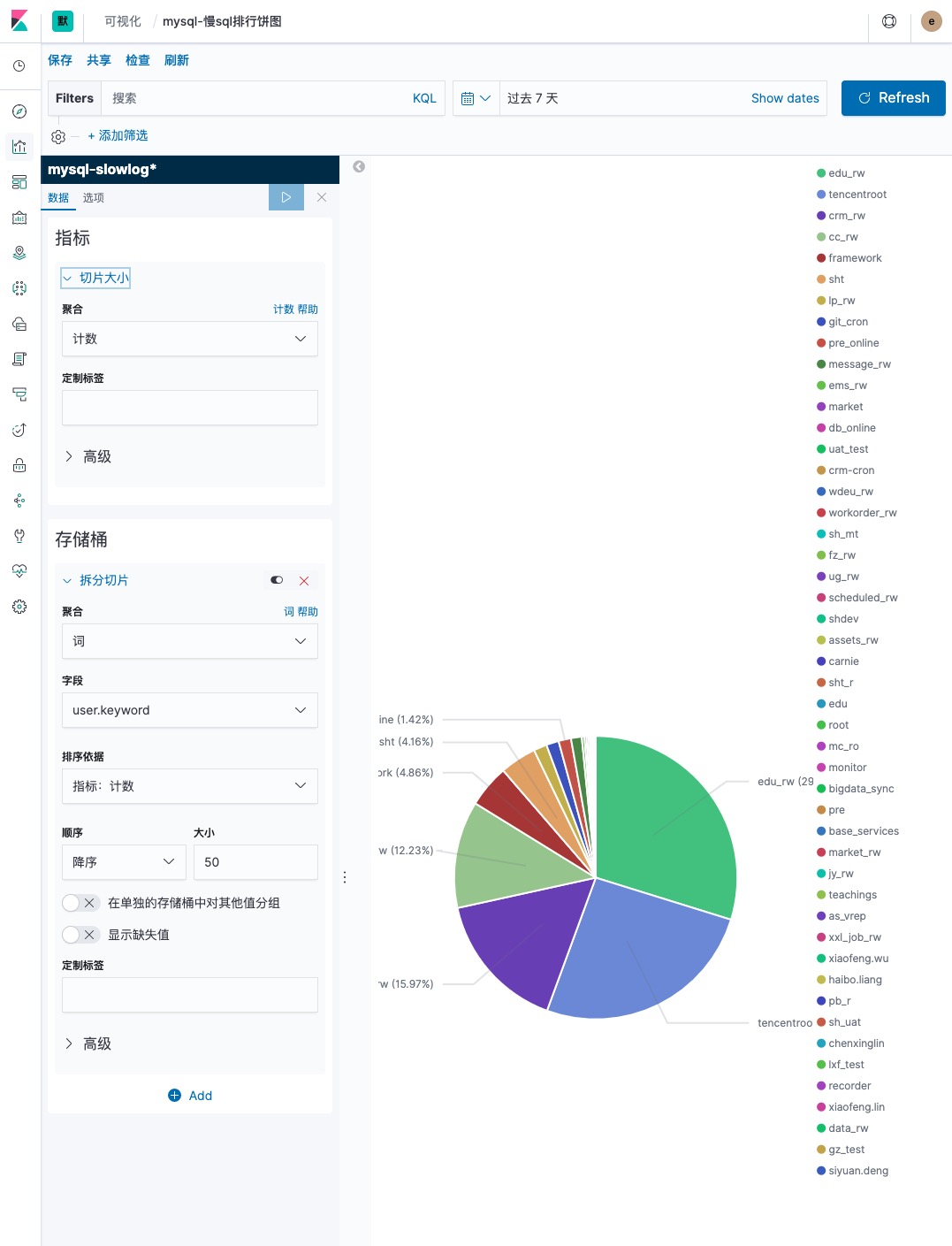The height and width of the screenshot is (1246, 952).
Task: Click the framework legend entry
Action: [849, 258]
